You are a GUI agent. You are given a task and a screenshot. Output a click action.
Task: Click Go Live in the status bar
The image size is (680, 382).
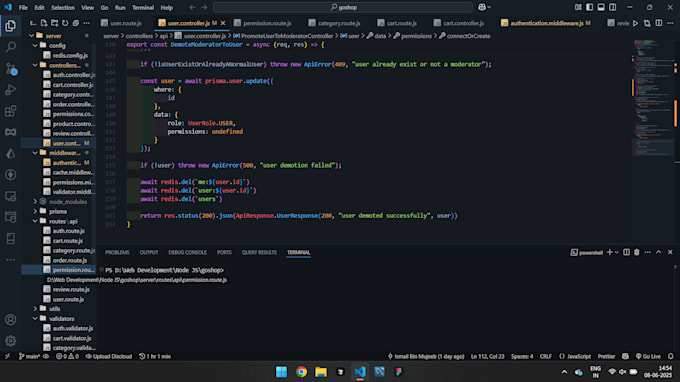click(x=648, y=356)
